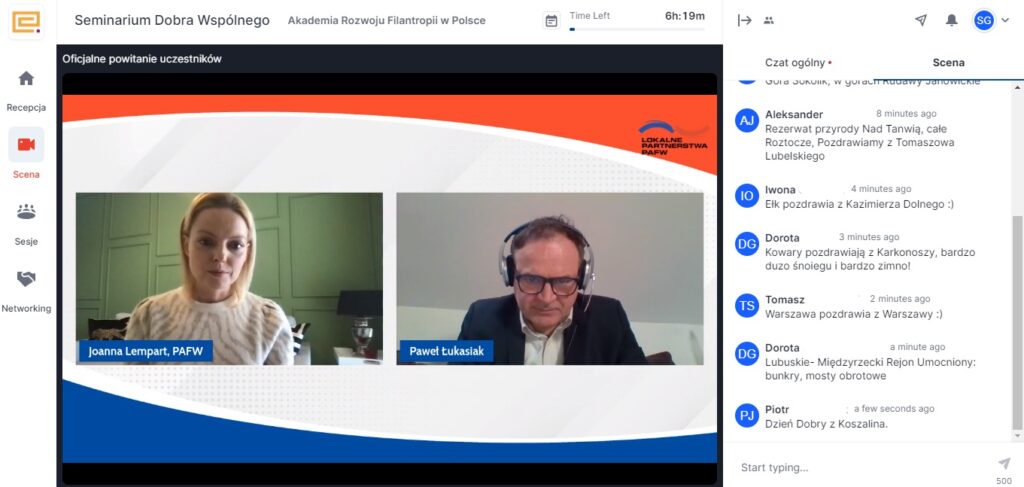Click PJ avatar of Piotr
The image size is (1024, 487).
point(746,415)
